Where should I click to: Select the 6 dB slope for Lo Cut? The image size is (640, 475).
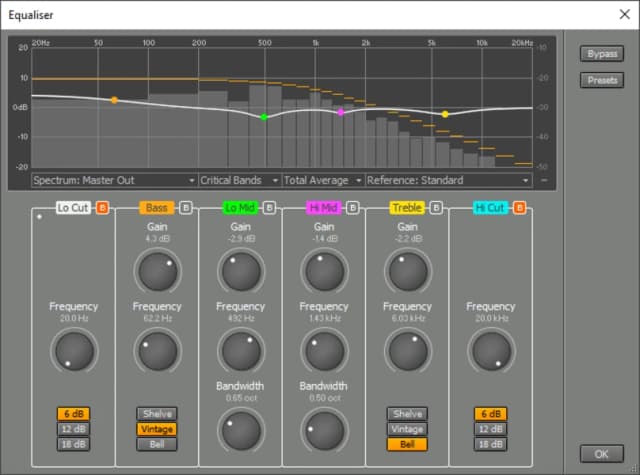tap(73, 414)
